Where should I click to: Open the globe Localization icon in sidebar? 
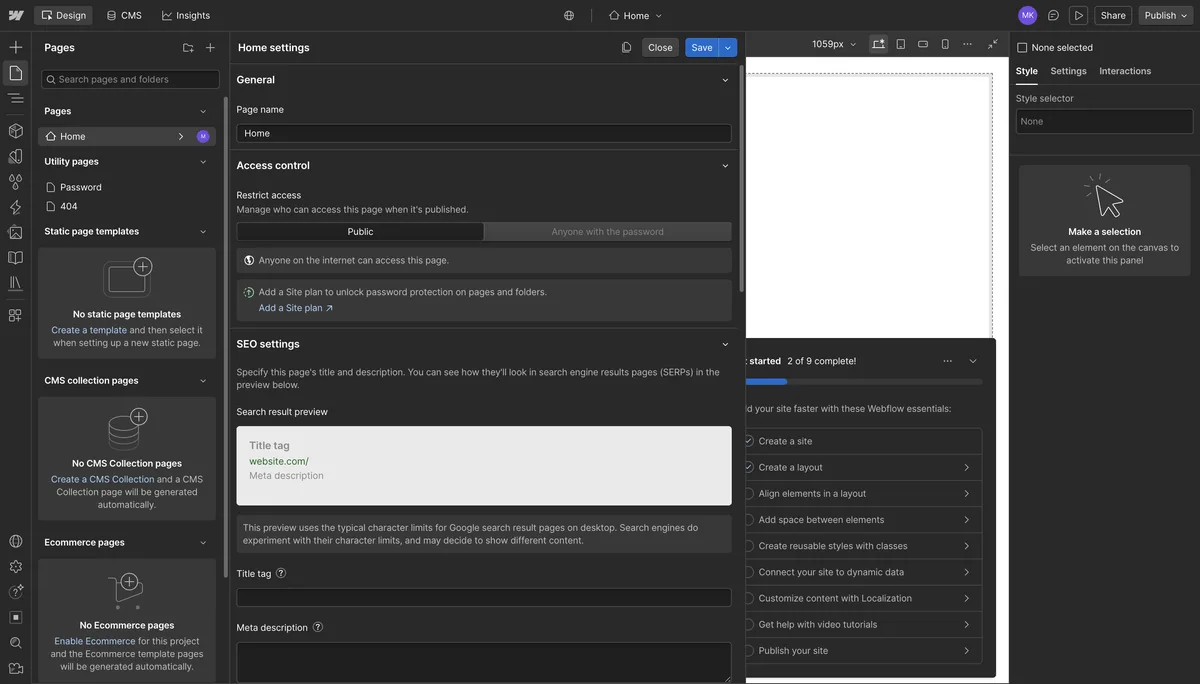[15, 541]
